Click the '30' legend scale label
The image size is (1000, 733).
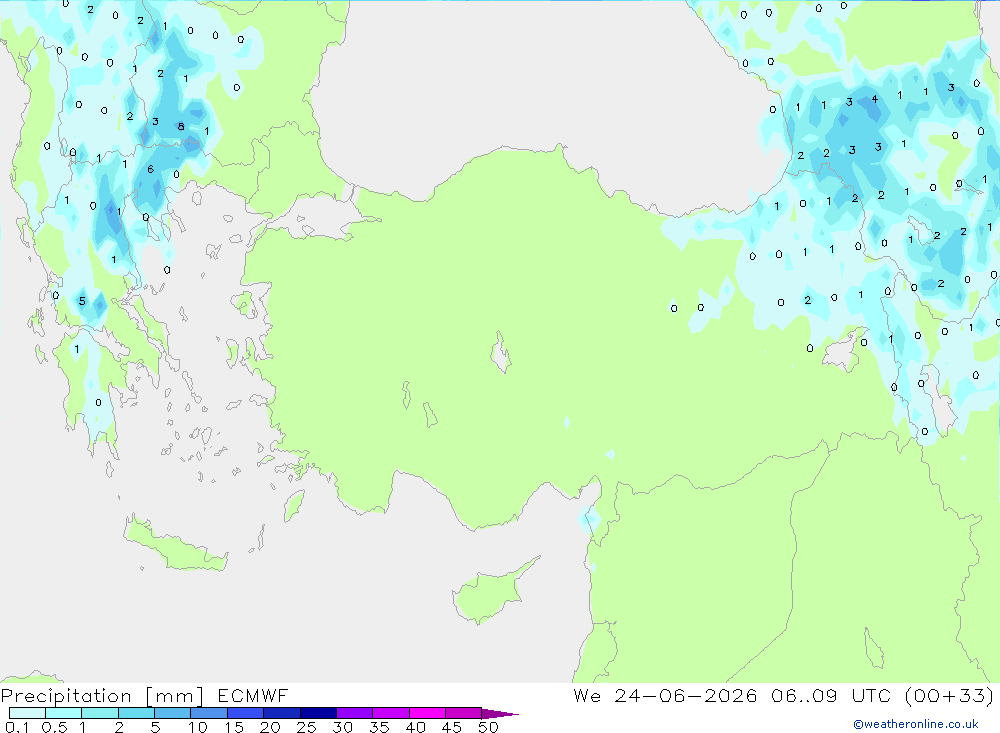point(342,727)
